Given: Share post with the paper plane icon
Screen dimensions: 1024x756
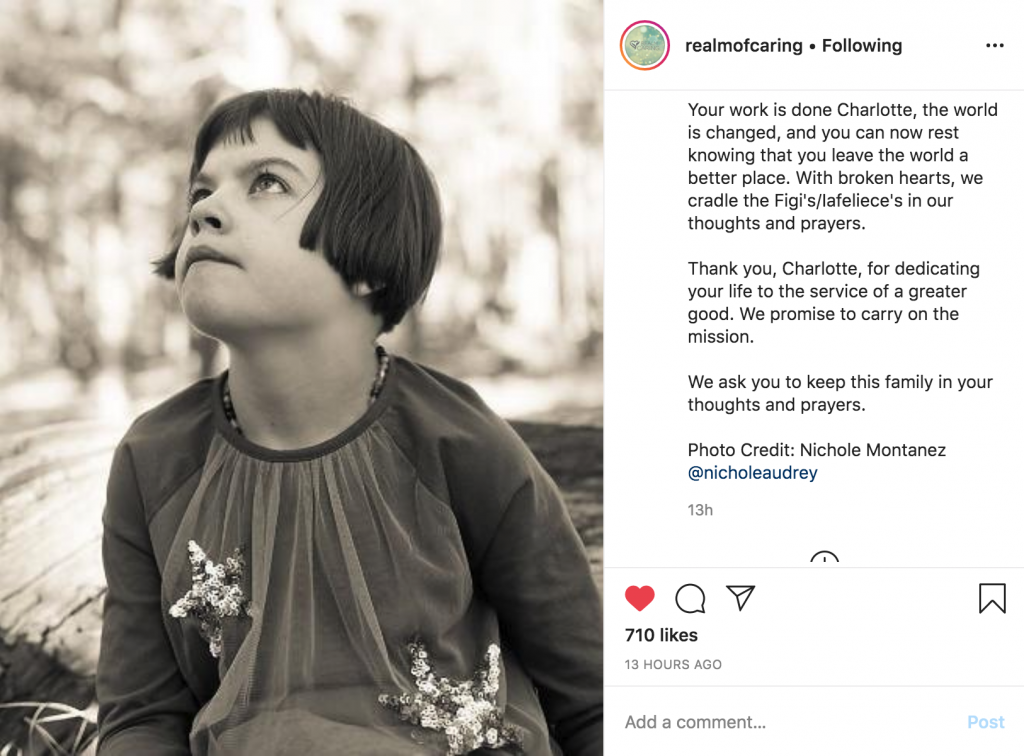Looking at the screenshot, I should pos(740,598).
